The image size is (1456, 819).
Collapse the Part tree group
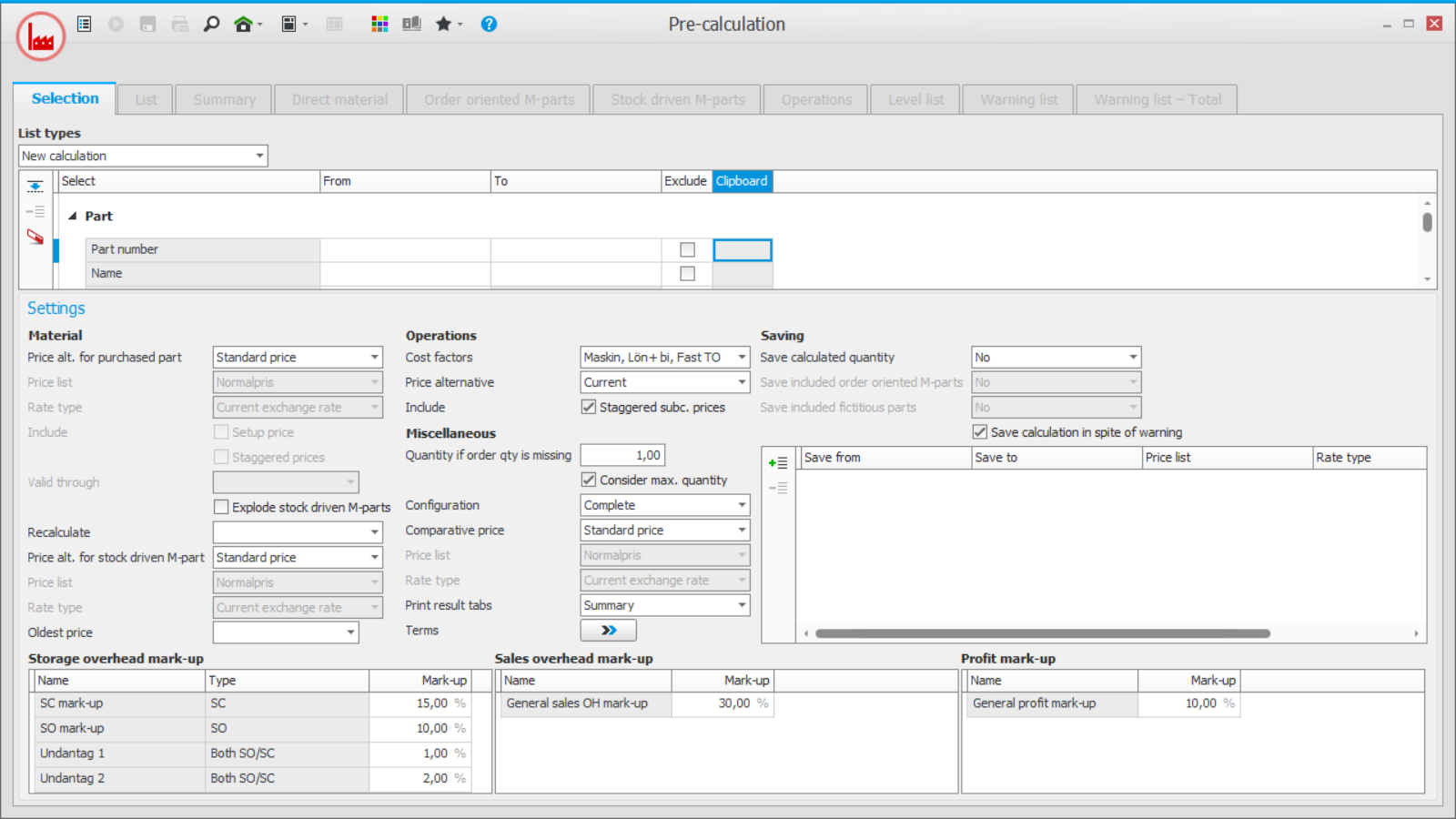pos(73,217)
